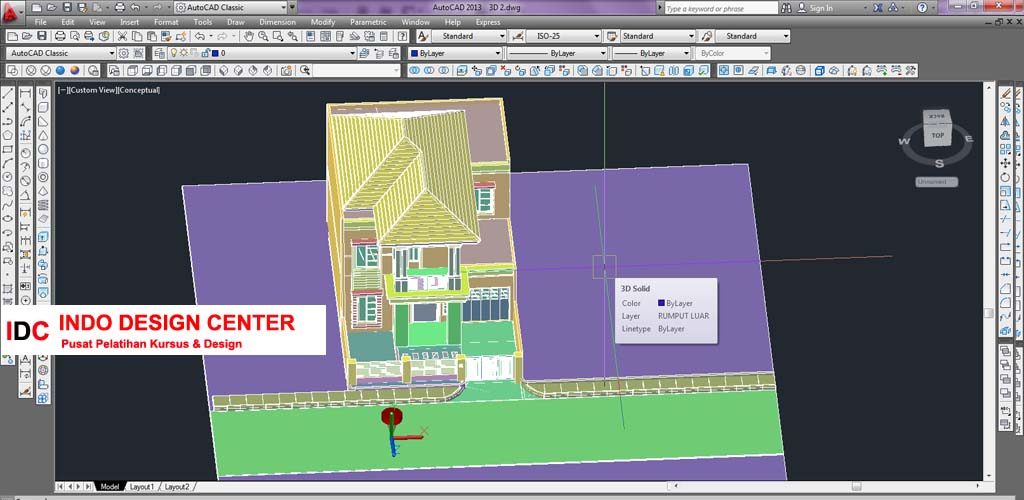1024x500 pixels.
Task: Click S compass direction on ViewCube
Action: pyautogui.click(x=939, y=163)
